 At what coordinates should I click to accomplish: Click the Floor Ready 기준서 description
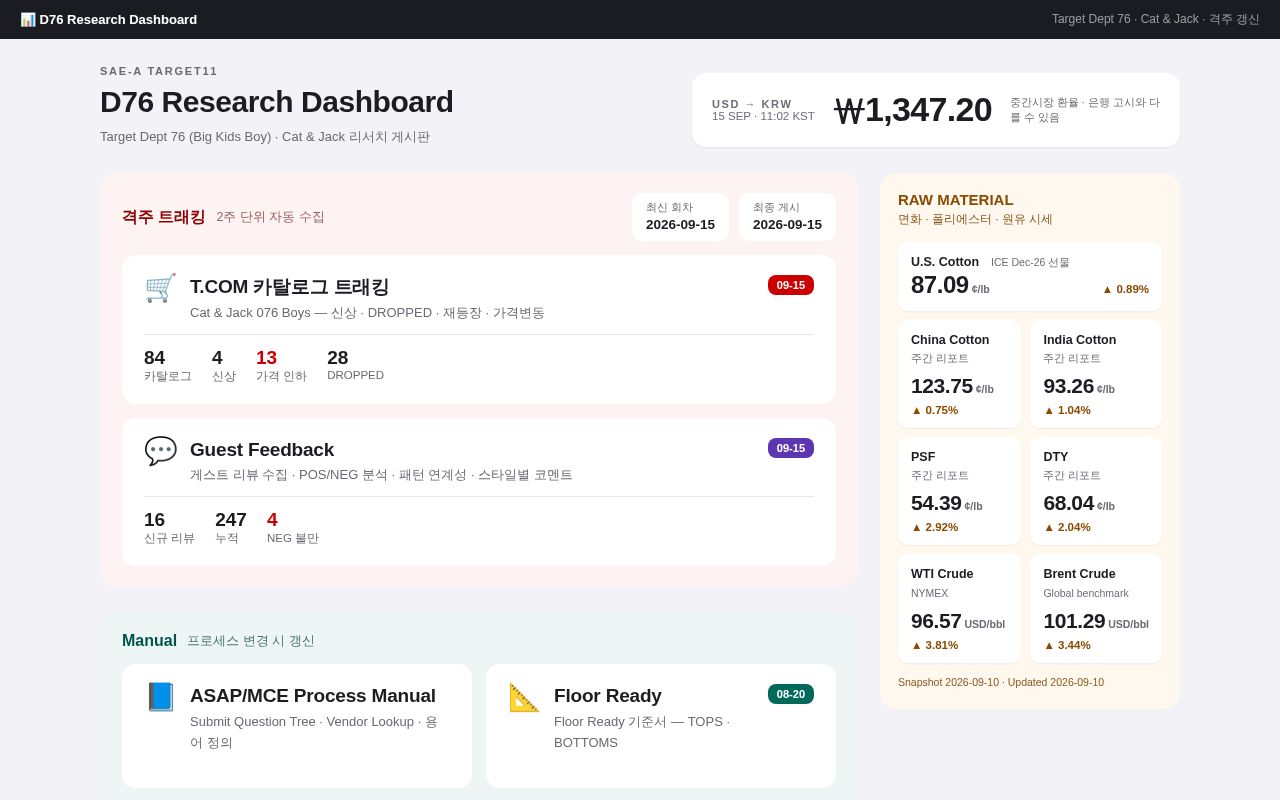(x=642, y=732)
